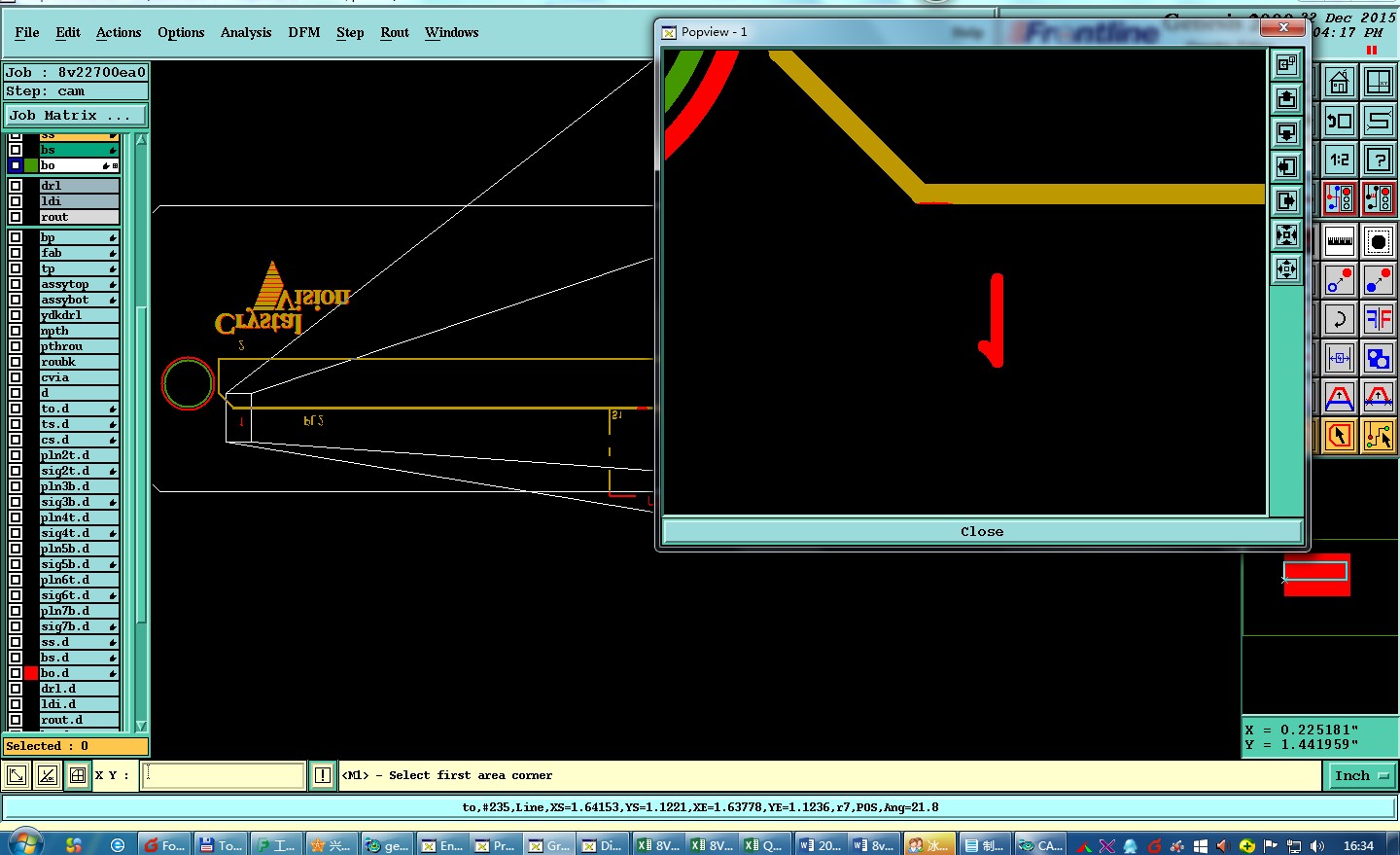Open the Actions menu
This screenshot has width=1400, height=855.
pyautogui.click(x=119, y=32)
